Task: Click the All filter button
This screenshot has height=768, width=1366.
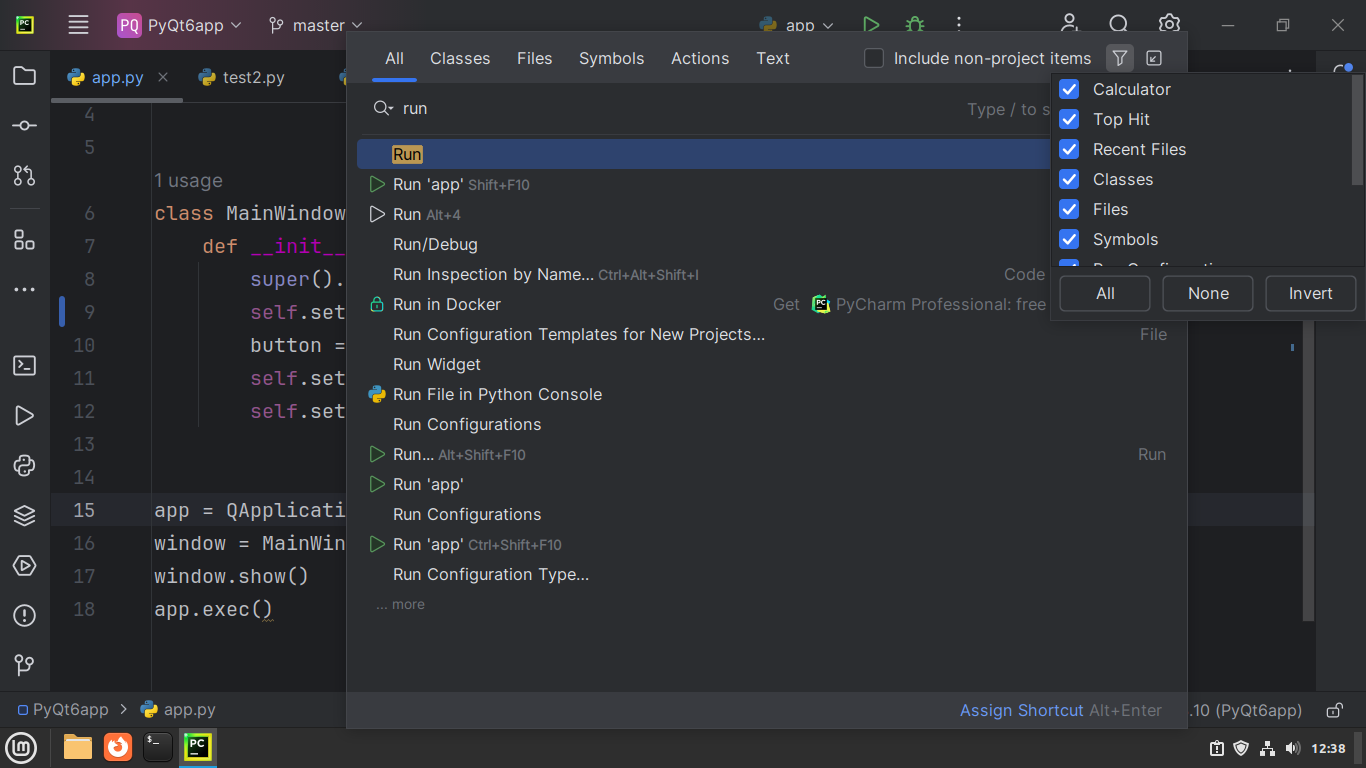Action: 1105,293
